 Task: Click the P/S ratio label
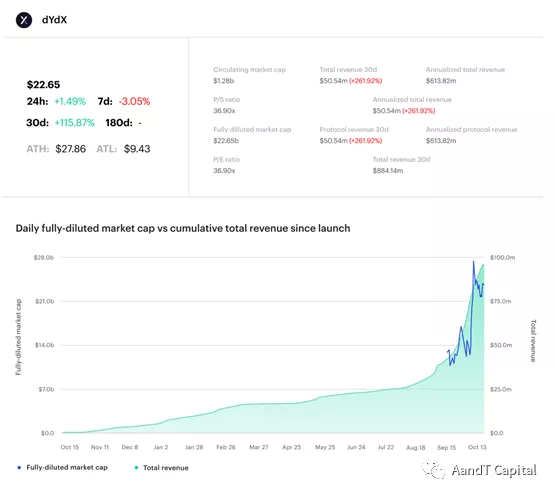click(226, 100)
